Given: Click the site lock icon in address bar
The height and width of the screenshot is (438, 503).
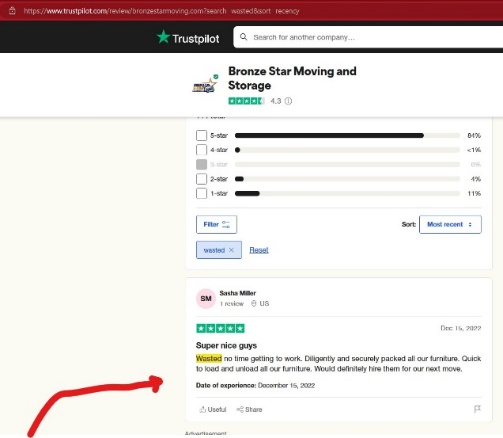Looking at the screenshot, I should click(12, 11).
